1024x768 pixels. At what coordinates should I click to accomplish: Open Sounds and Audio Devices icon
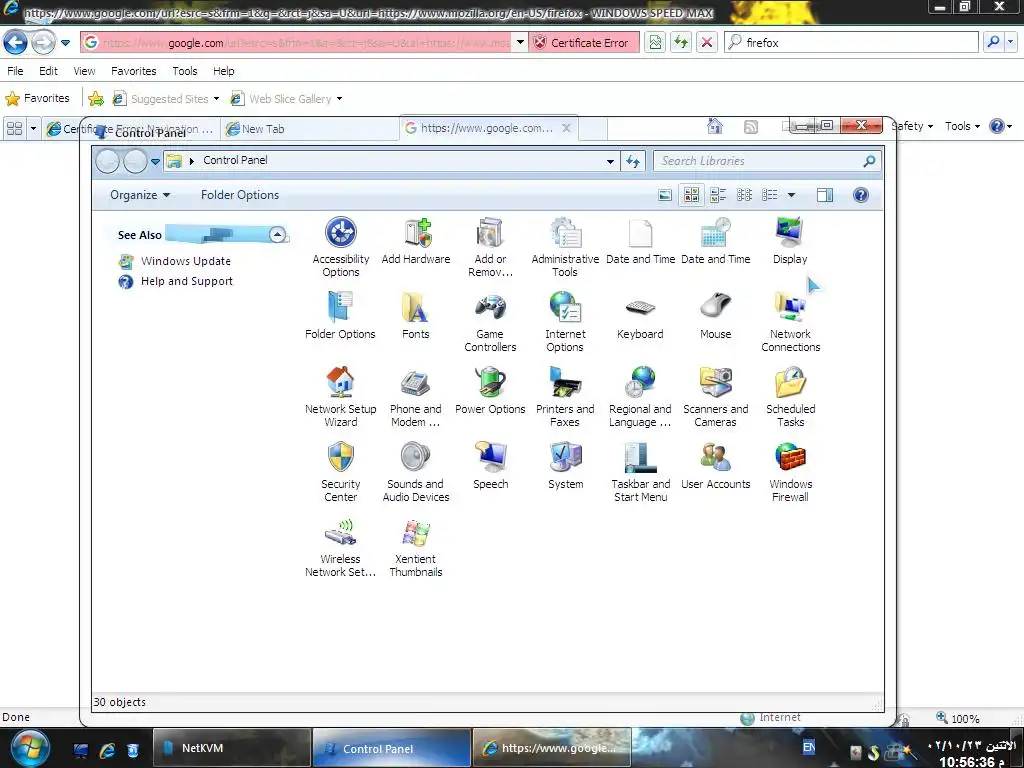point(415,472)
